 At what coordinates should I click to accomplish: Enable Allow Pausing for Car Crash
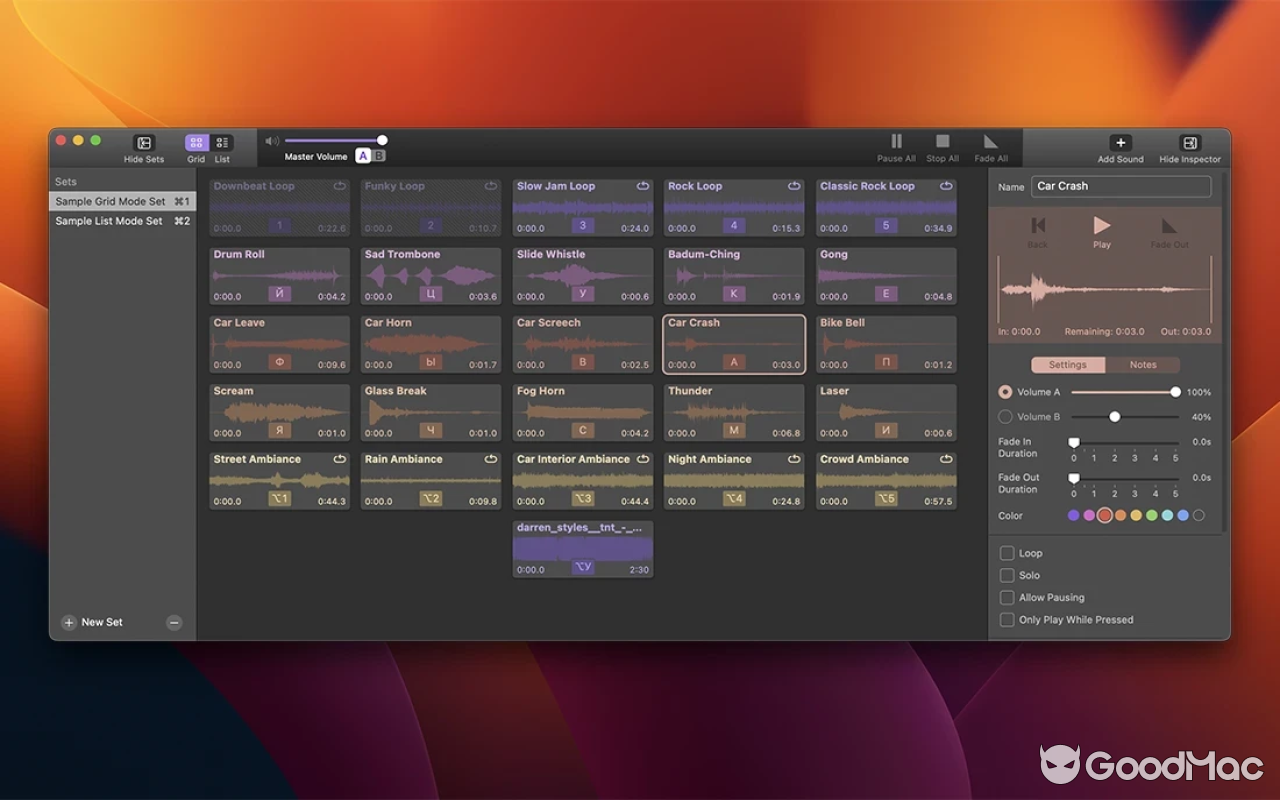1006,597
